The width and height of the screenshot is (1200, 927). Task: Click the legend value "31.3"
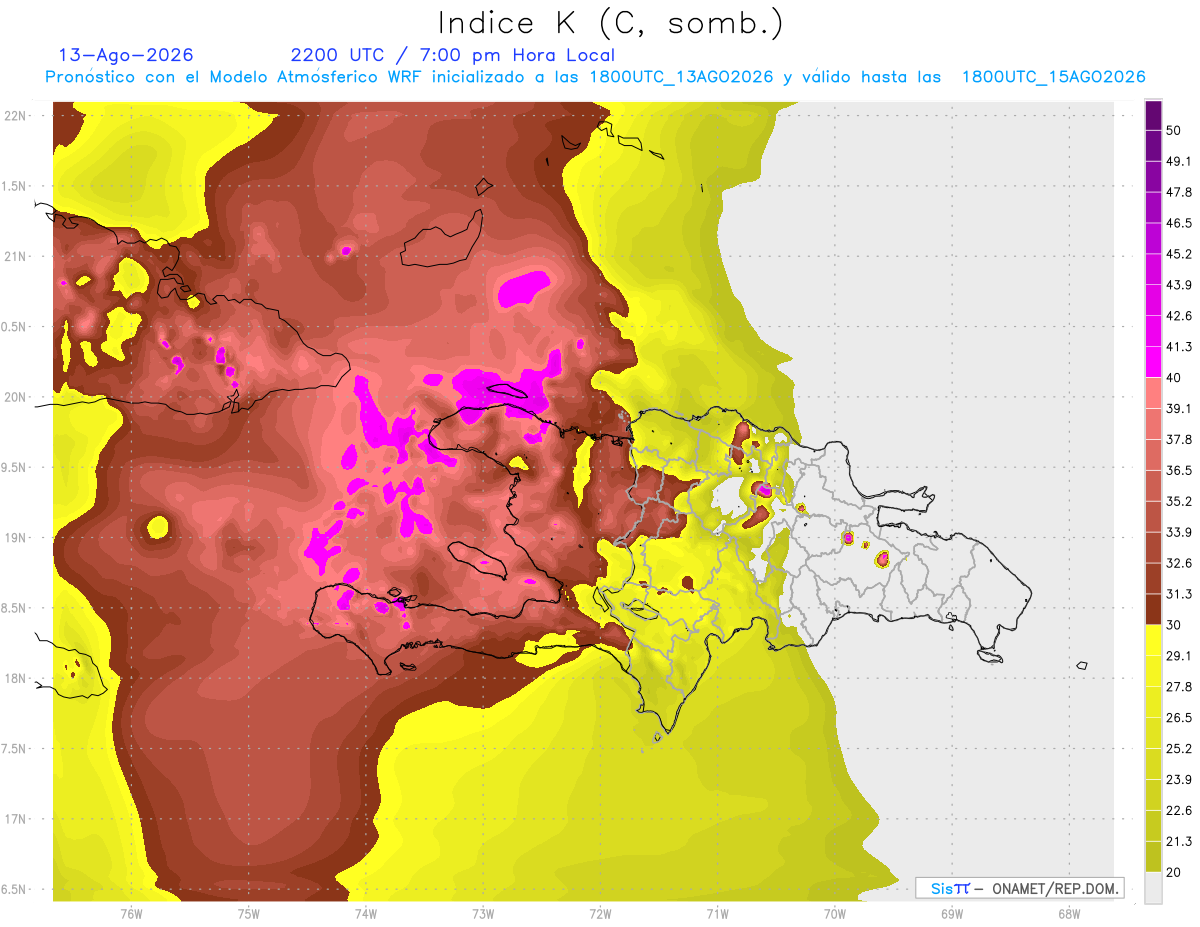tap(1179, 595)
